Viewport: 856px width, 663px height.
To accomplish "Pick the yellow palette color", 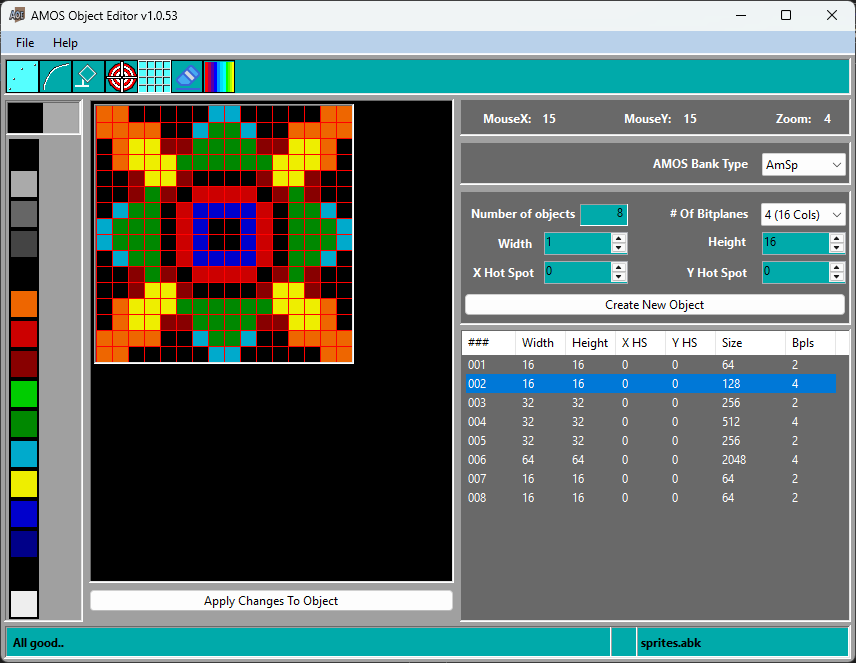I will pyautogui.click(x=24, y=484).
